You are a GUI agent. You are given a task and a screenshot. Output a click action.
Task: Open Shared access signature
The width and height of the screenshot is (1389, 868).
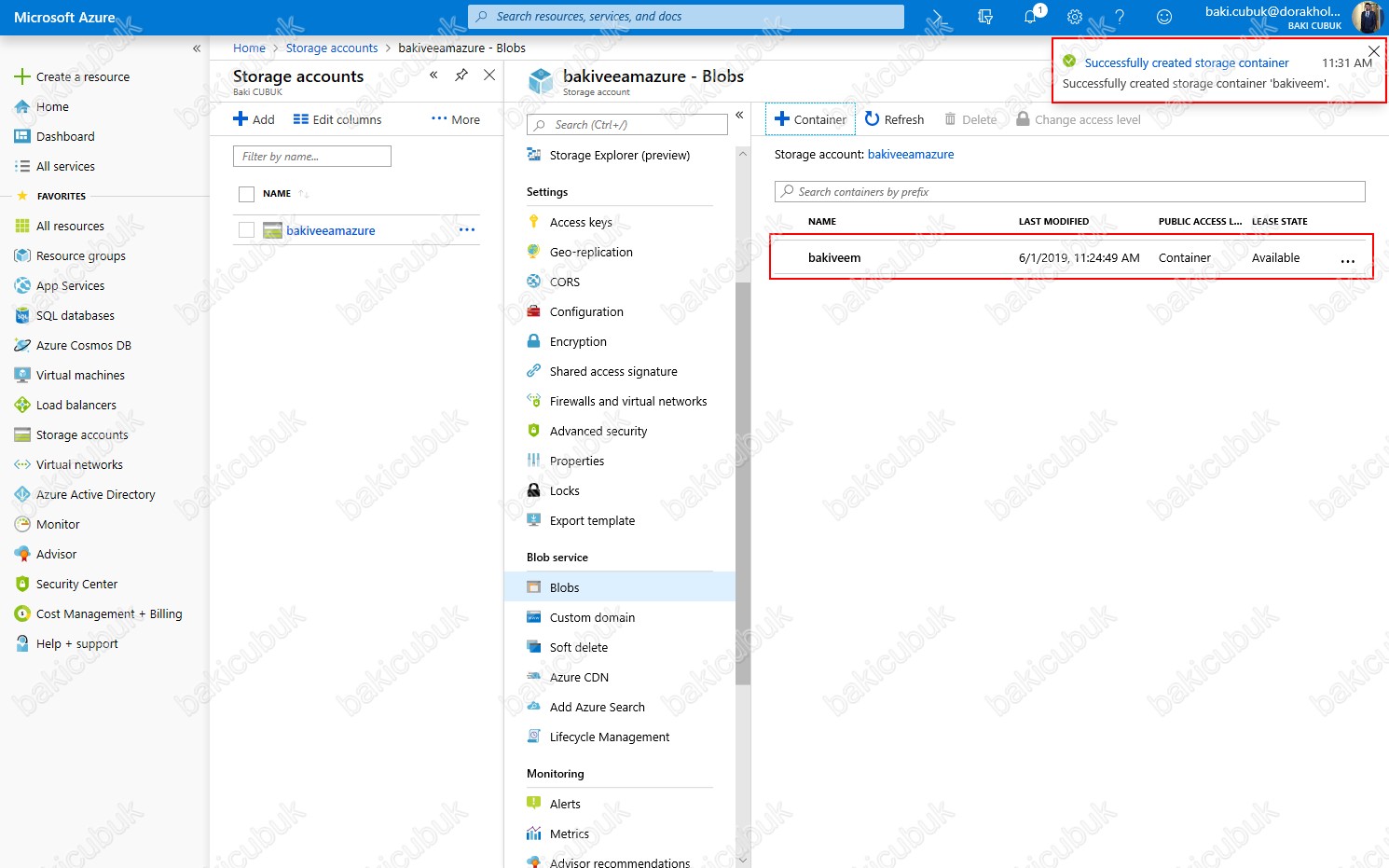[613, 372]
